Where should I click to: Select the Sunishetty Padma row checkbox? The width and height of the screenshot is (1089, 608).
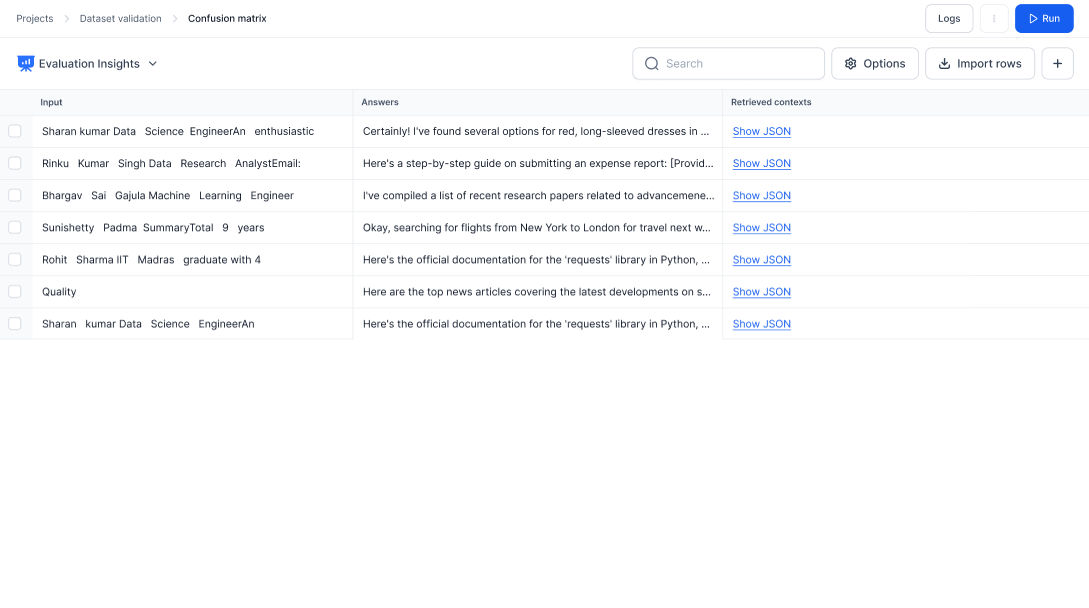(15, 227)
